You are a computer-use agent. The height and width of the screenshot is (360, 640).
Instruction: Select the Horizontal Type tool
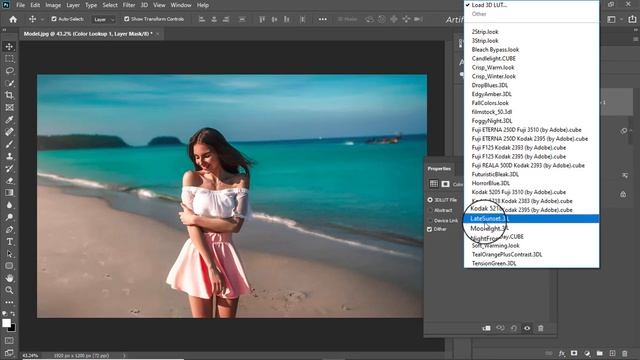tap(9, 242)
